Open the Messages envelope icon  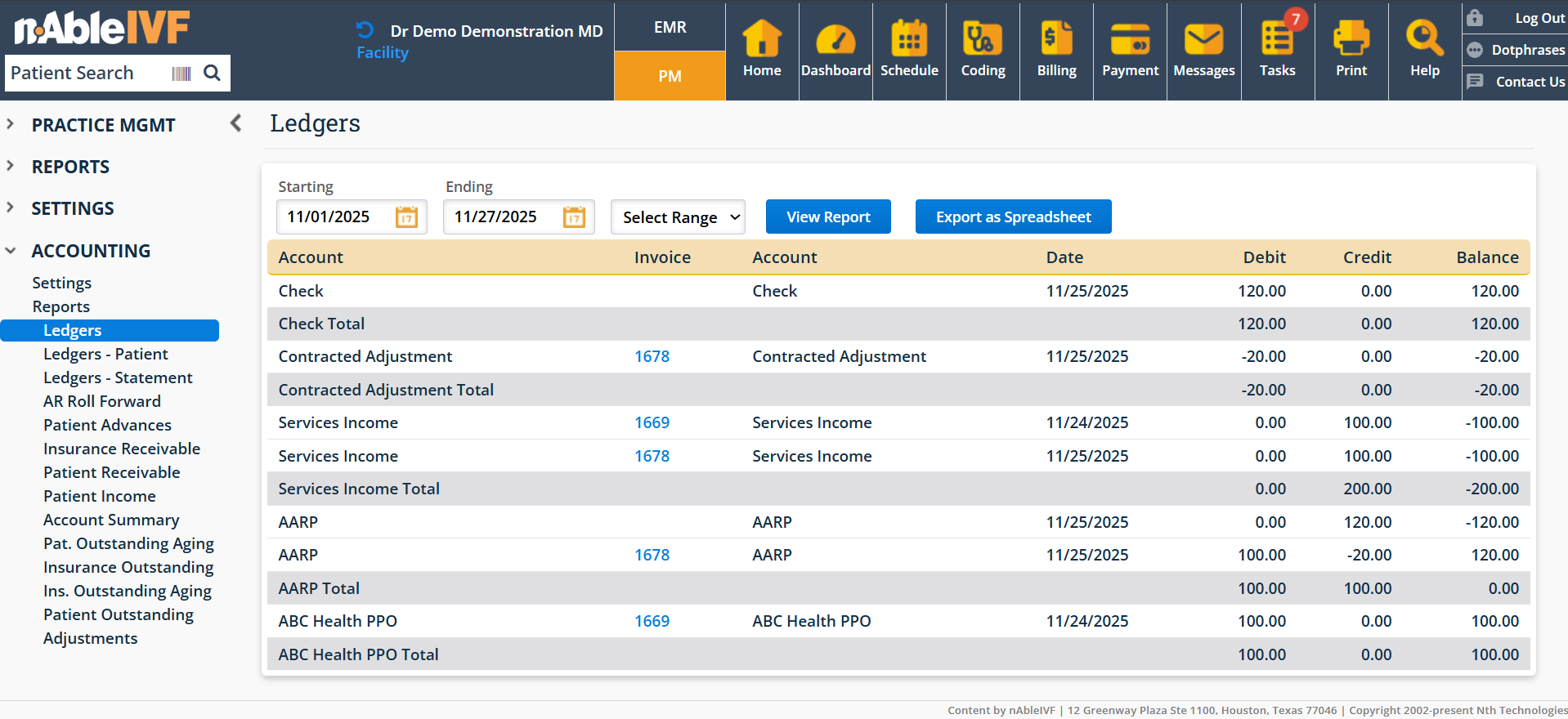[x=1203, y=49]
